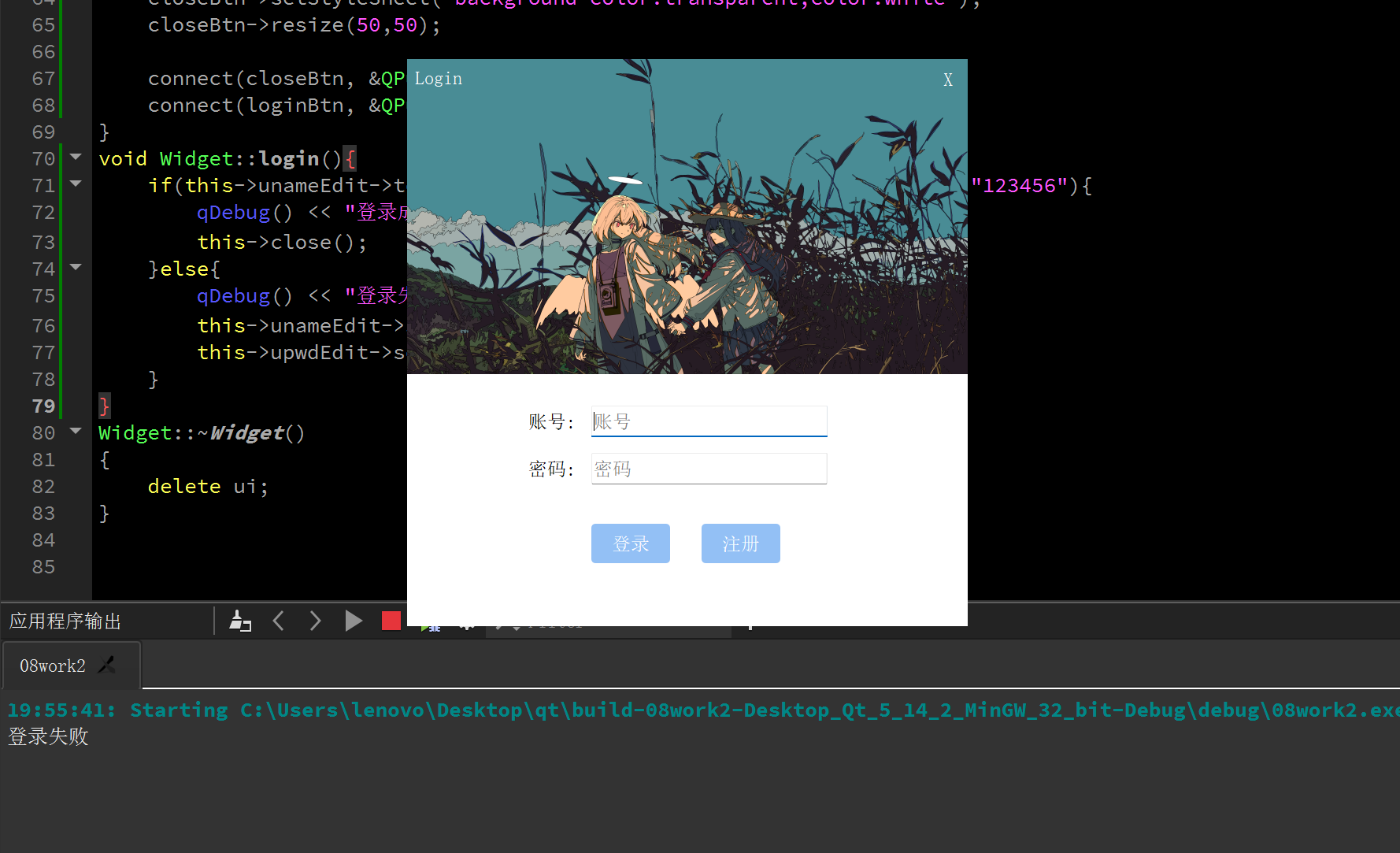Stop the running application red square

[391, 621]
